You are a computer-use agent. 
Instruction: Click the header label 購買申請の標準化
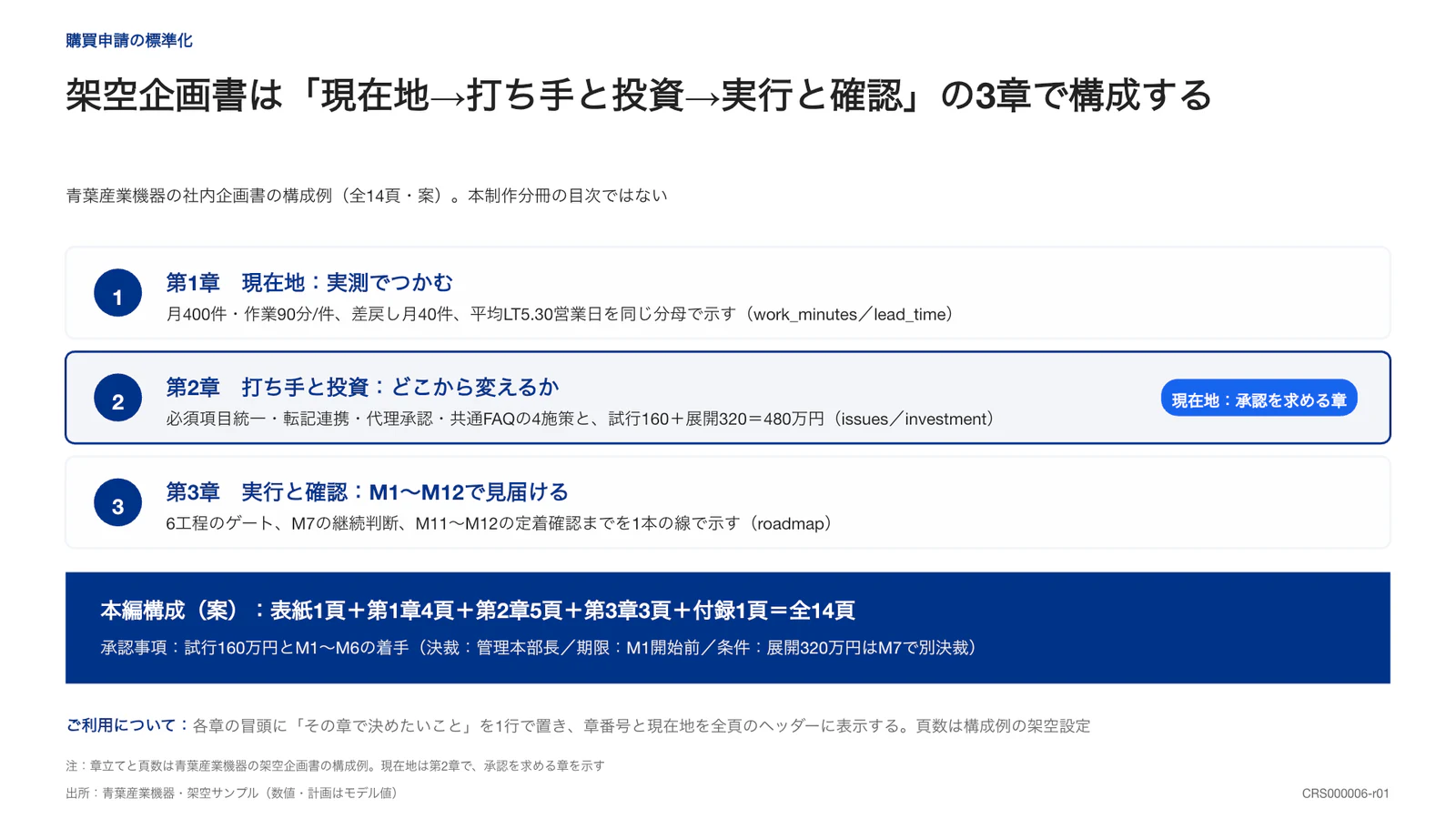pyautogui.click(x=129, y=41)
